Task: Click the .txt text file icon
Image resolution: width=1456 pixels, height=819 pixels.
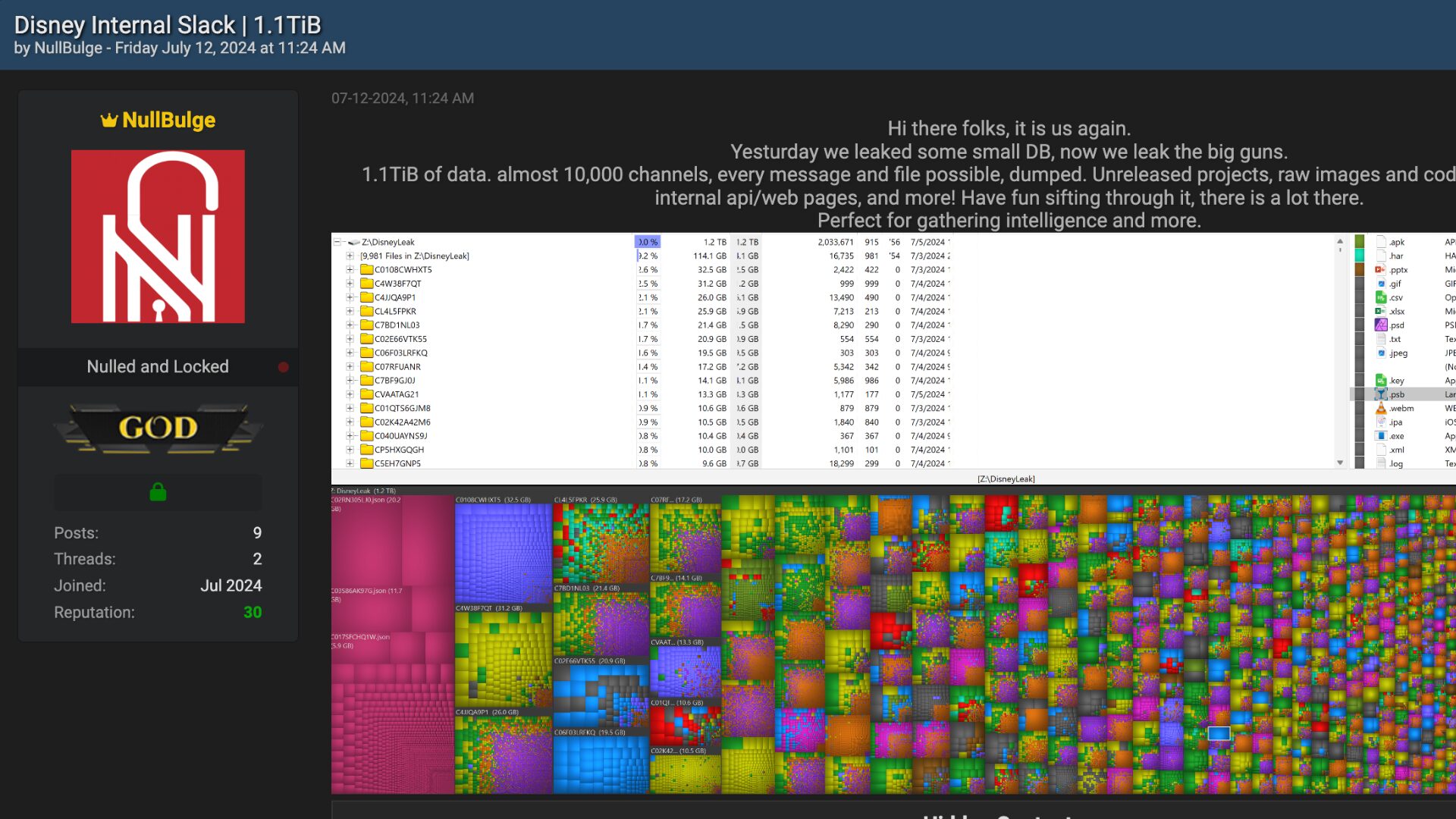Action: click(1381, 339)
